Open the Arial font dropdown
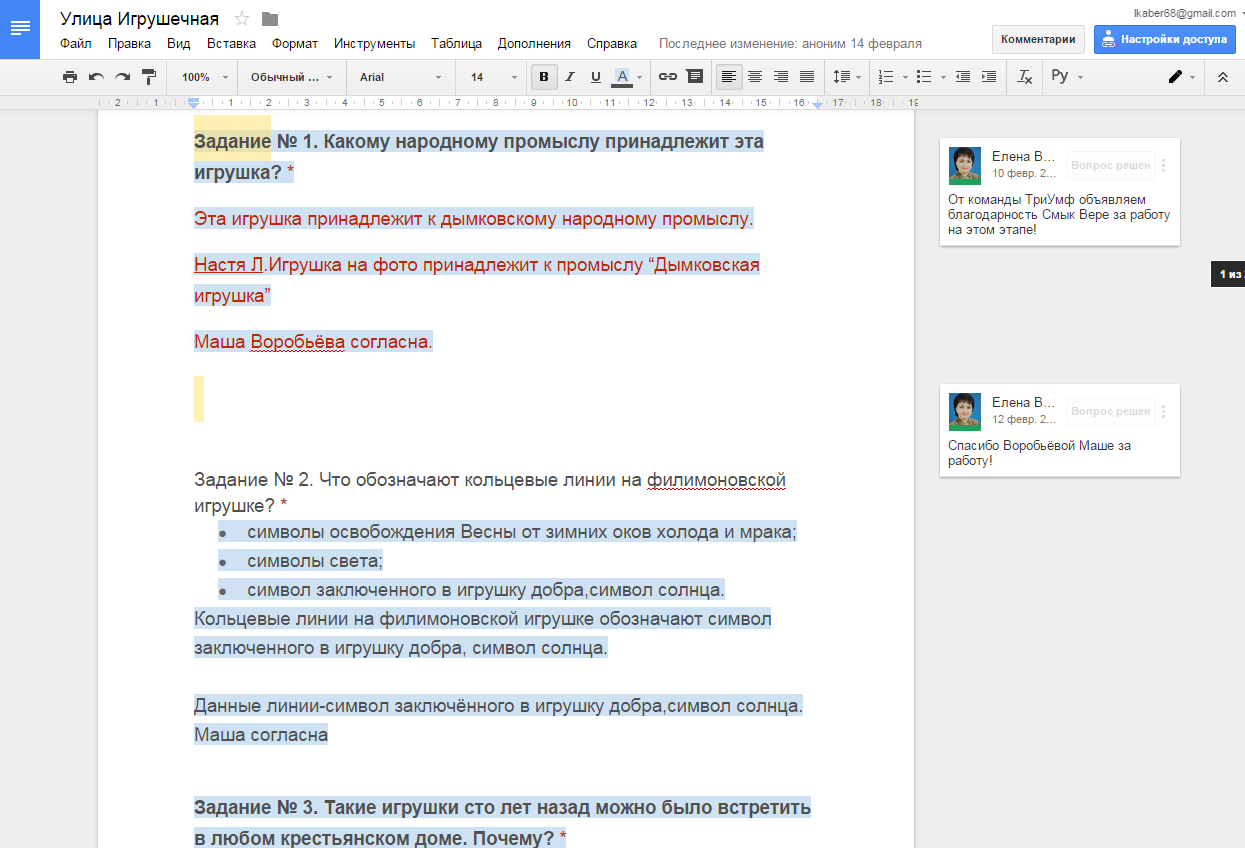The width and height of the screenshot is (1245, 848). tap(400, 77)
